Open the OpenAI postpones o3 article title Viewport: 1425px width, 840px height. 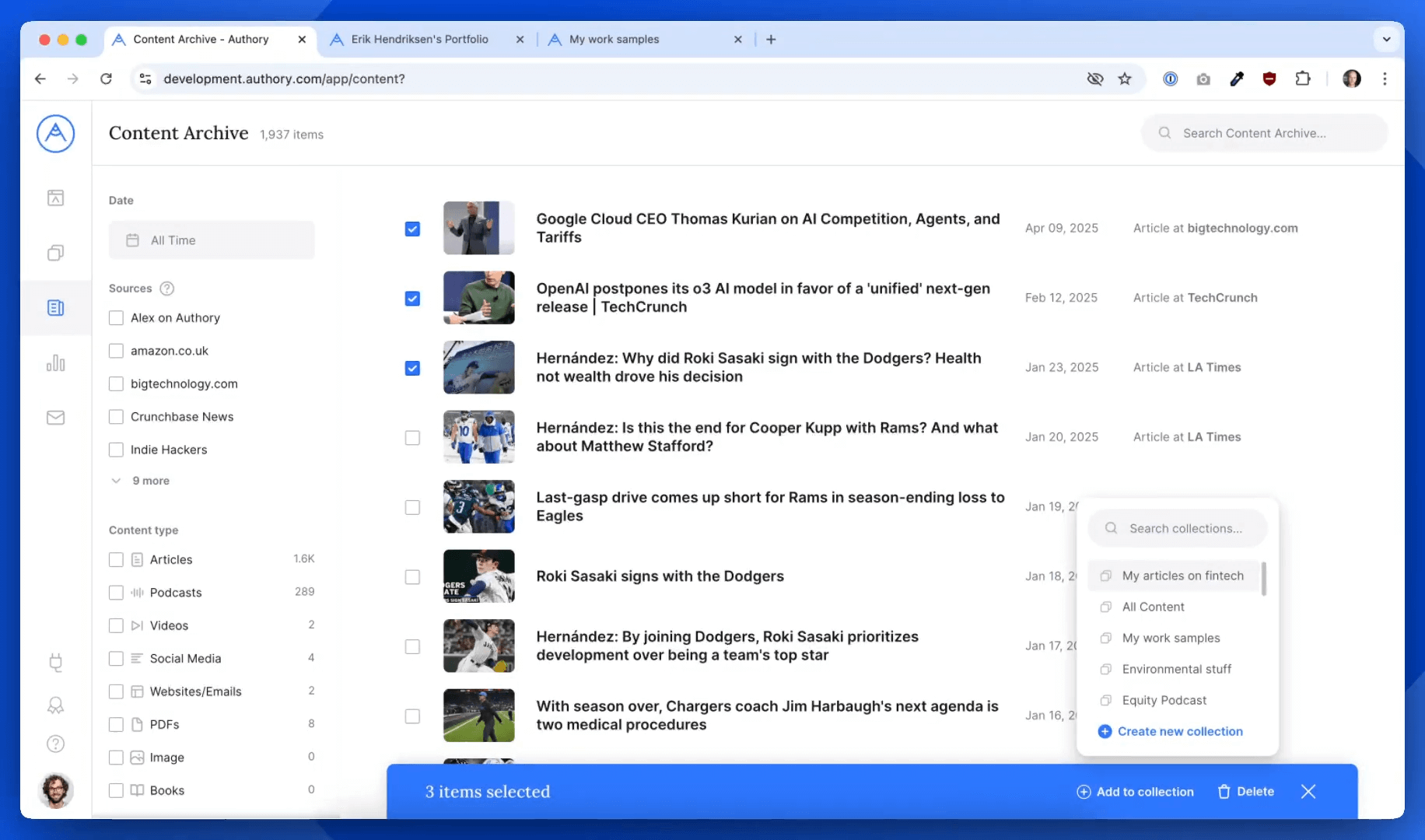tap(763, 298)
